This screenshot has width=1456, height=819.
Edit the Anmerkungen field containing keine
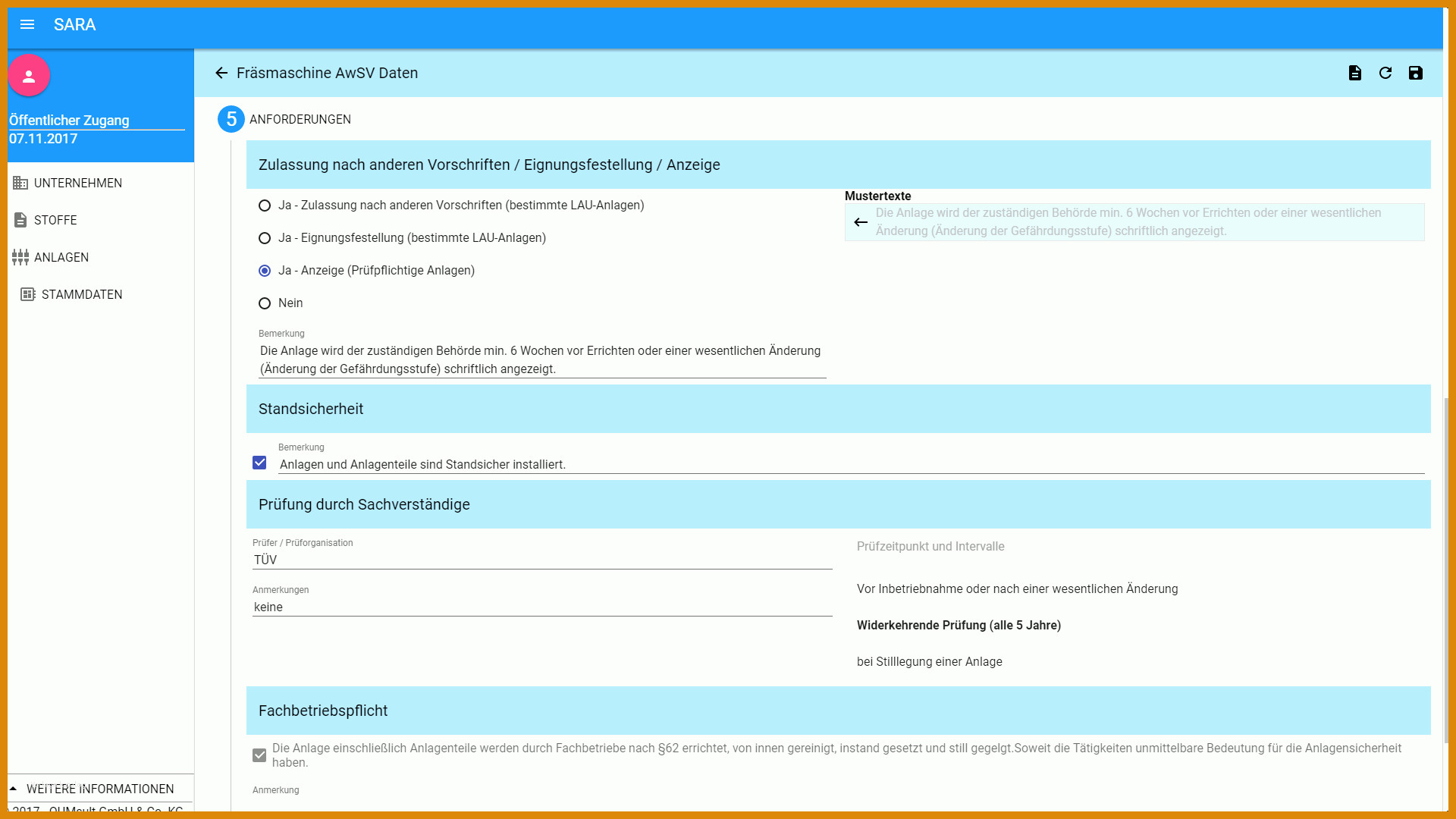point(542,607)
